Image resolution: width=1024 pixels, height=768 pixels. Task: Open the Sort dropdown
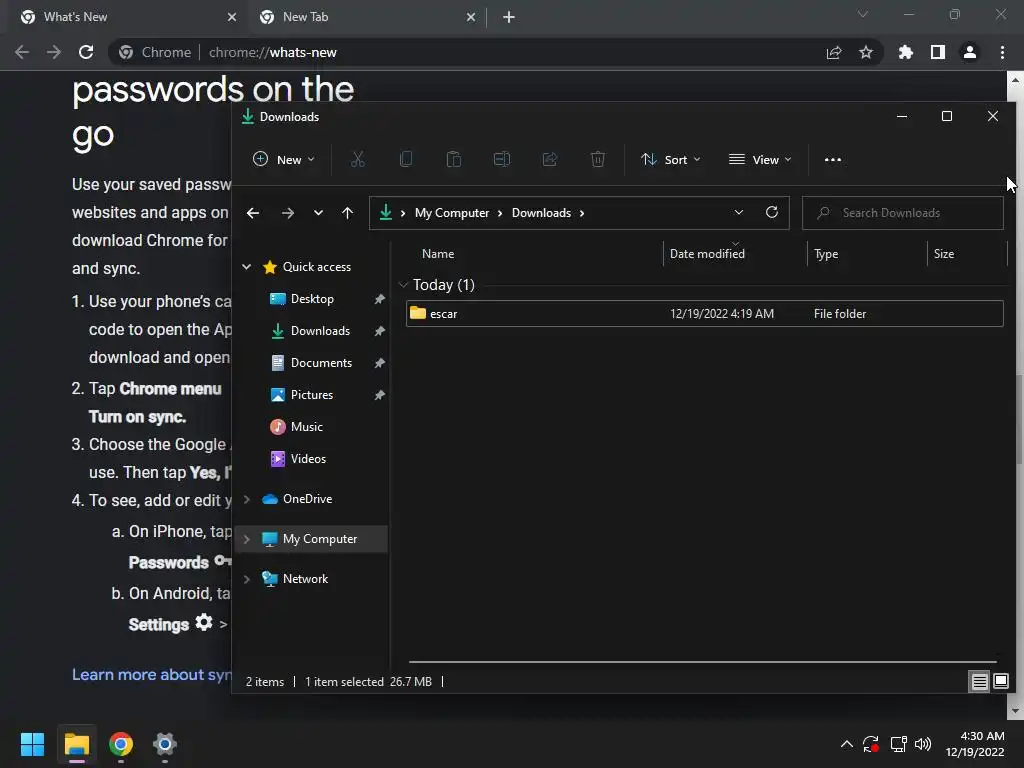pyautogui.click(x=671, y=159)
